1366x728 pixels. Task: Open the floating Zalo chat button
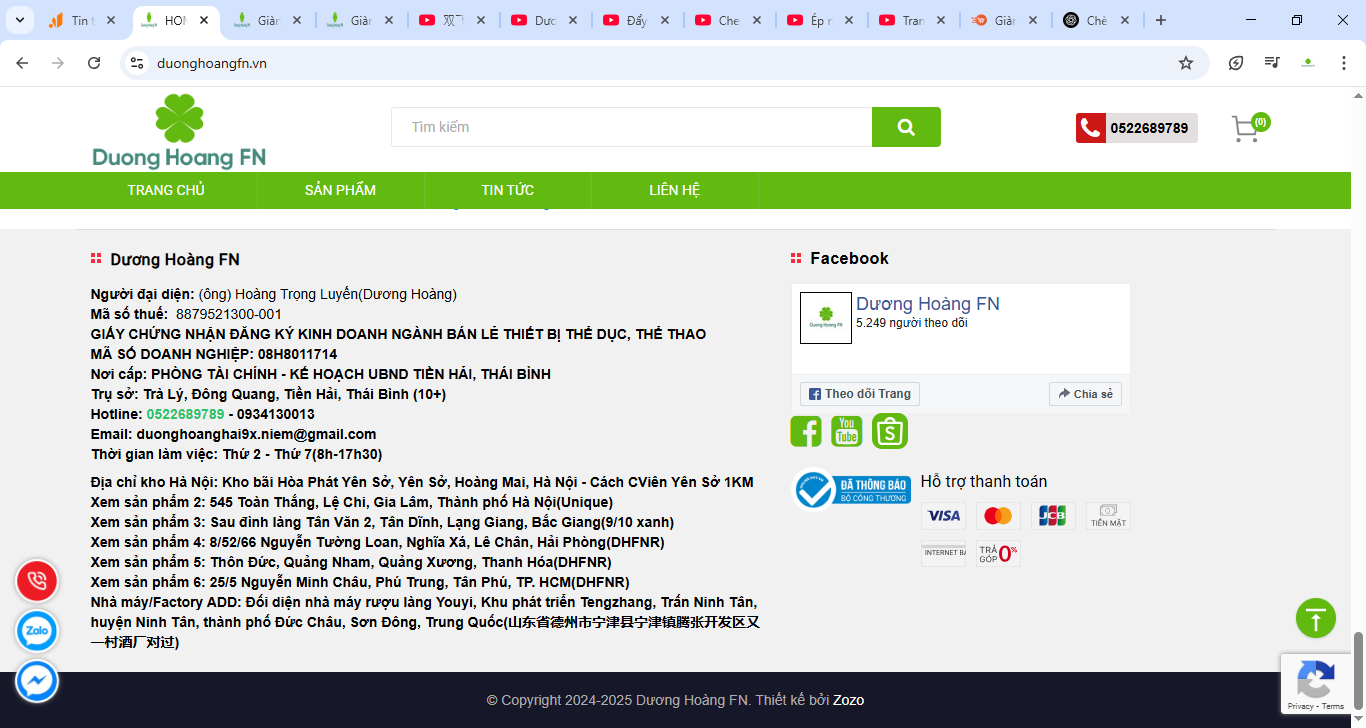click(37, 631)
